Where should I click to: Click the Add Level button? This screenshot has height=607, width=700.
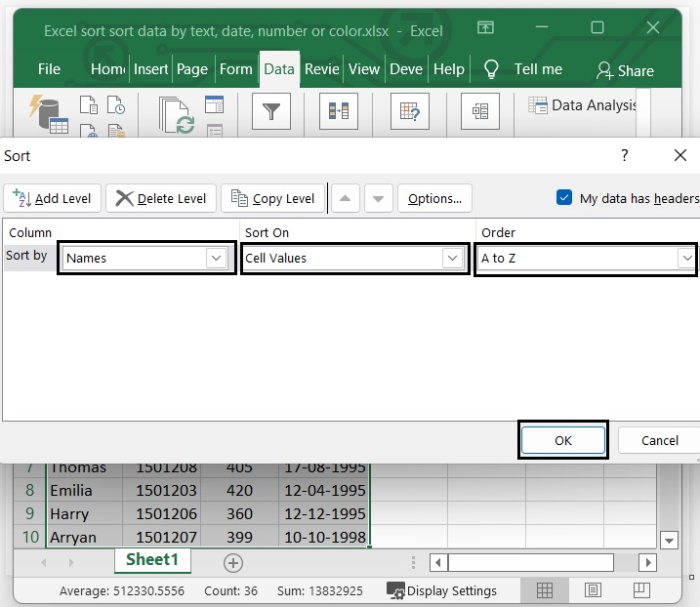pyautogui.click(x=52, y=198)
